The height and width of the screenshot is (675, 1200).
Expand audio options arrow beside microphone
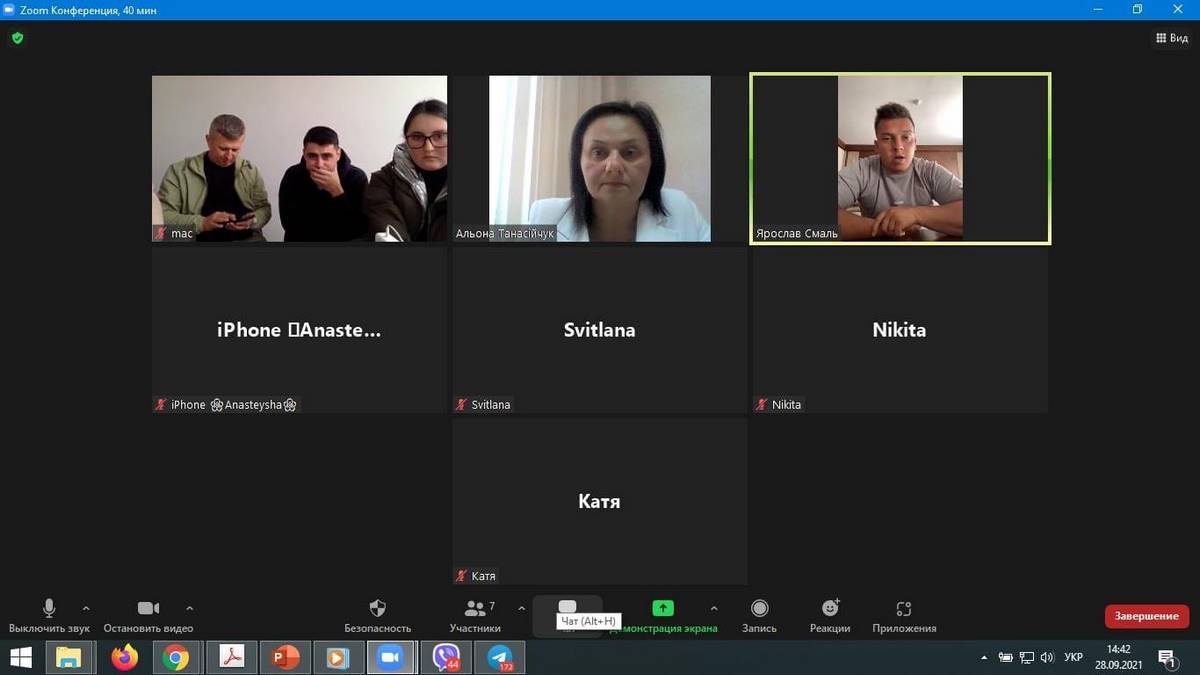point(86,608)
